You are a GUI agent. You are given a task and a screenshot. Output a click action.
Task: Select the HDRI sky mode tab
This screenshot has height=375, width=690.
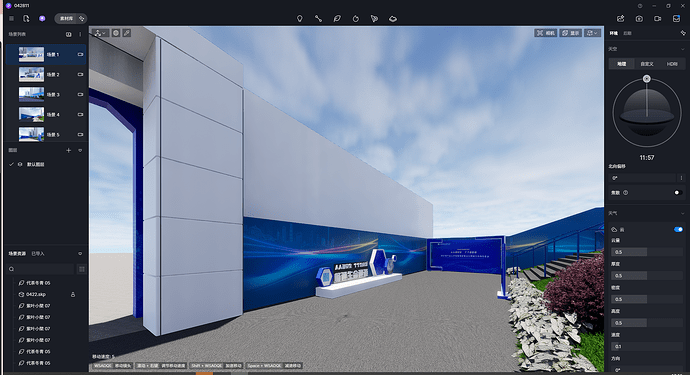pos(672,64)
